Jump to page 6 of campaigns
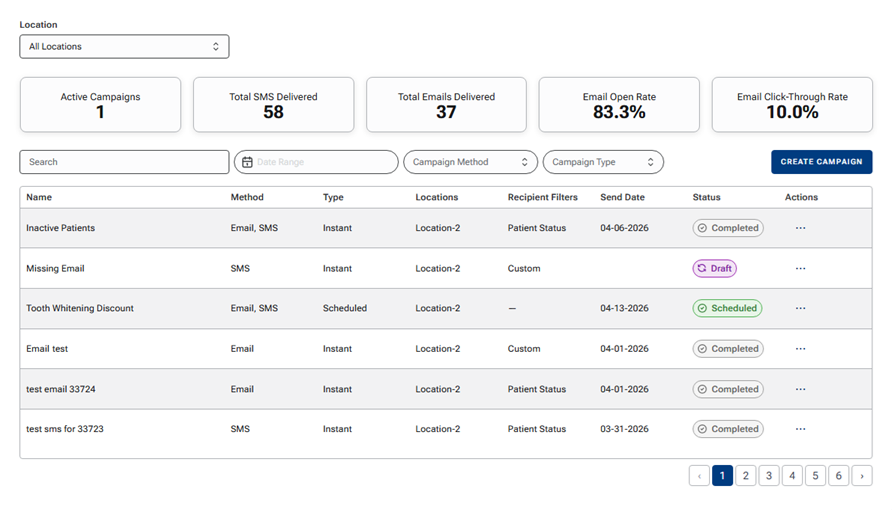The height and width of the screenshot is (510, 892). [x=839, y=476]
